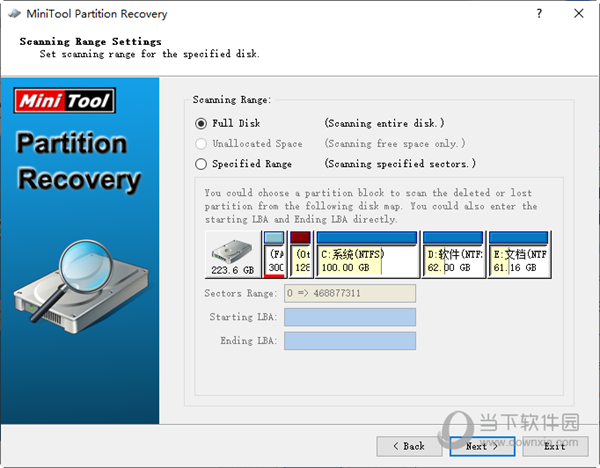Click the dark red Other partition color bar

coord(300,238)
